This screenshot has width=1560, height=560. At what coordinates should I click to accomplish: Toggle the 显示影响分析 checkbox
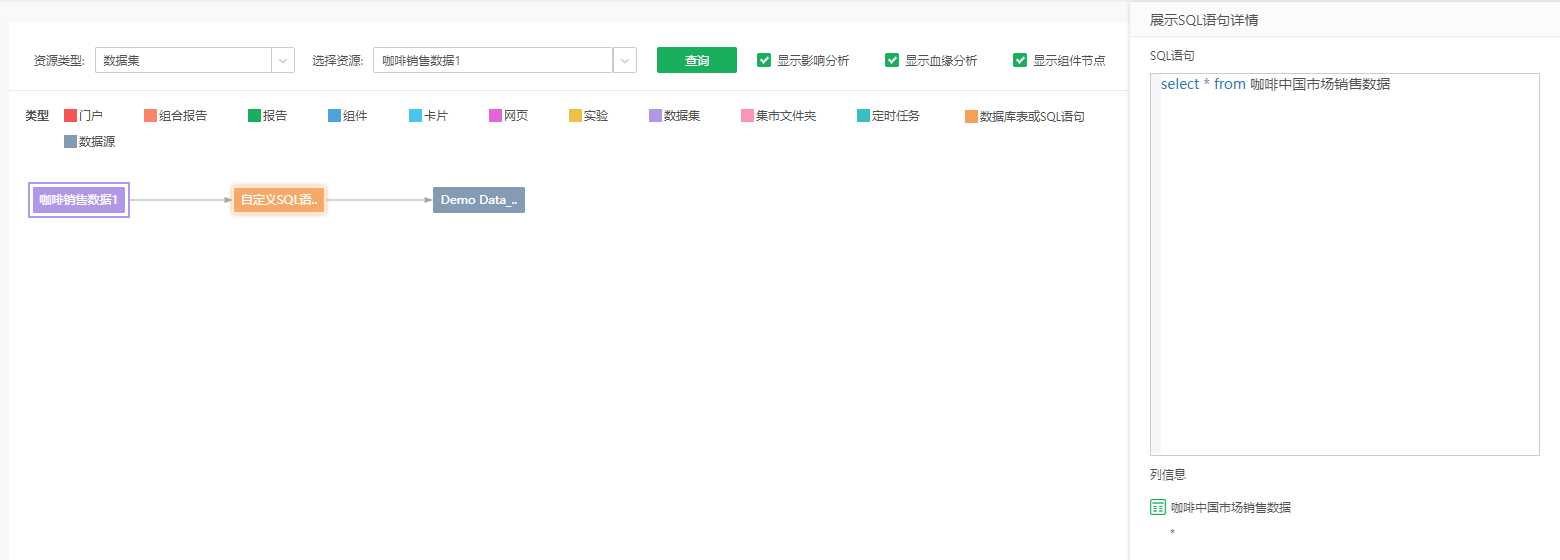(764, 60)
